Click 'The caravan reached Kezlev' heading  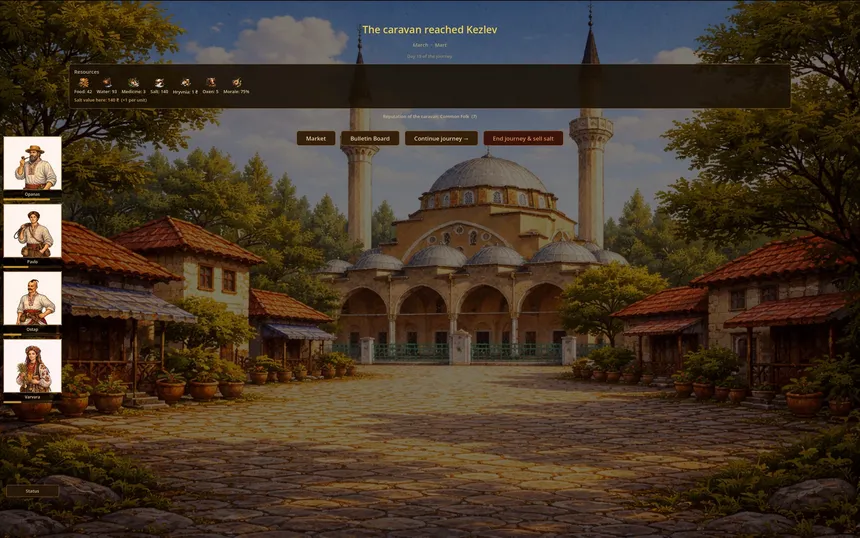pos(429,30)
